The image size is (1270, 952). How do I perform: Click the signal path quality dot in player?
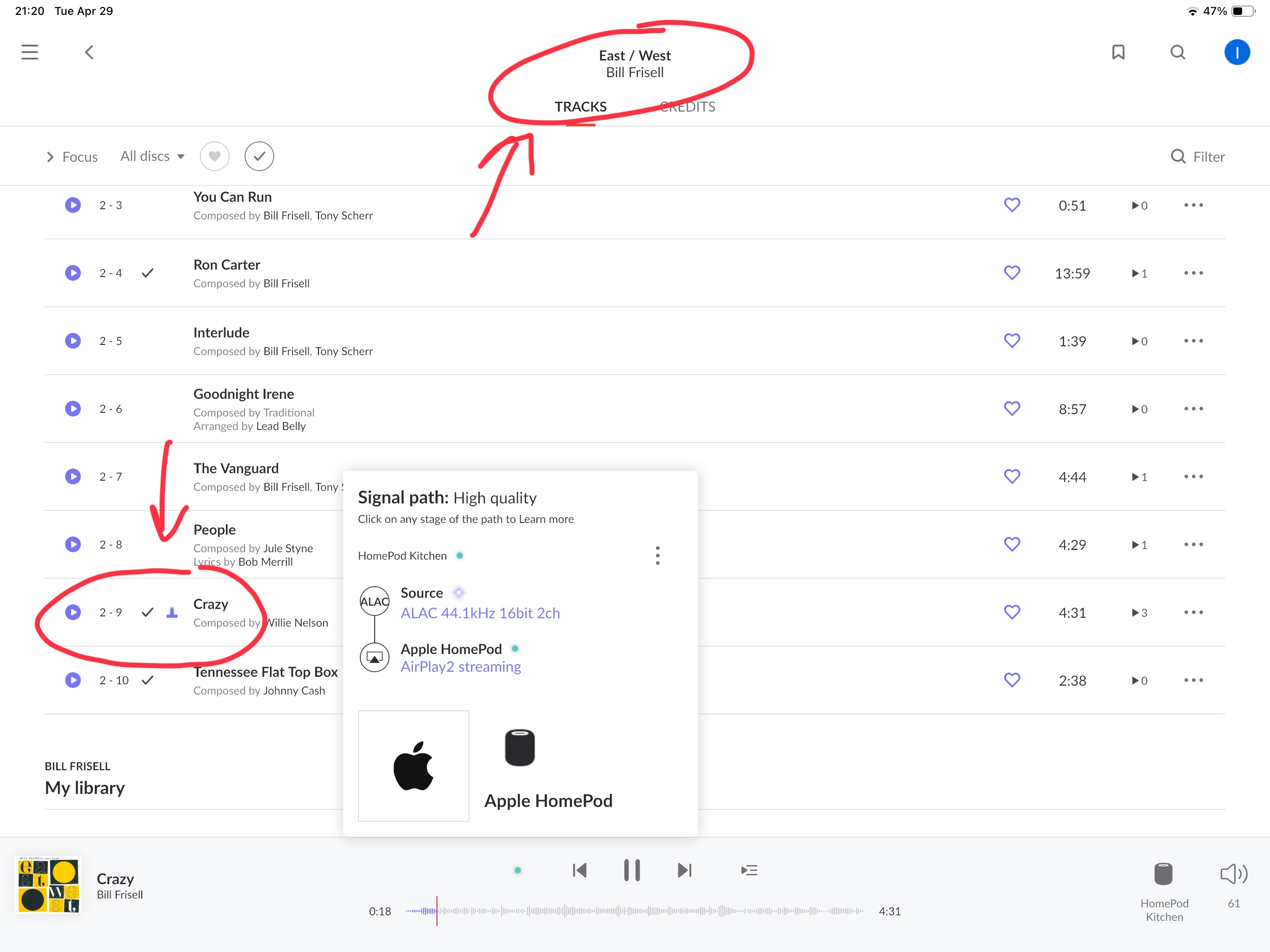(x=518, y=871)
